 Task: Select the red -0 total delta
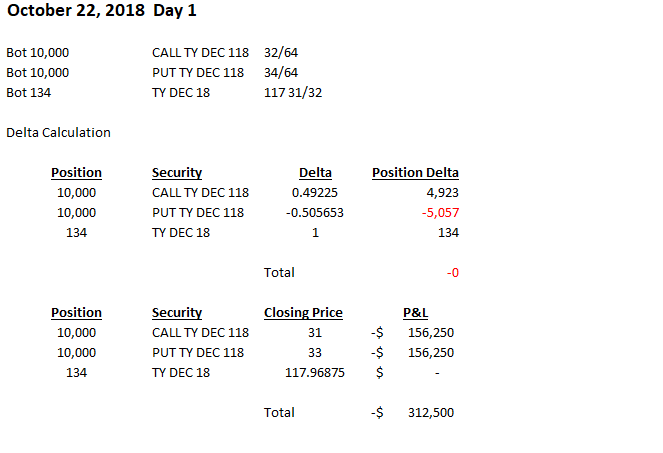452,272
